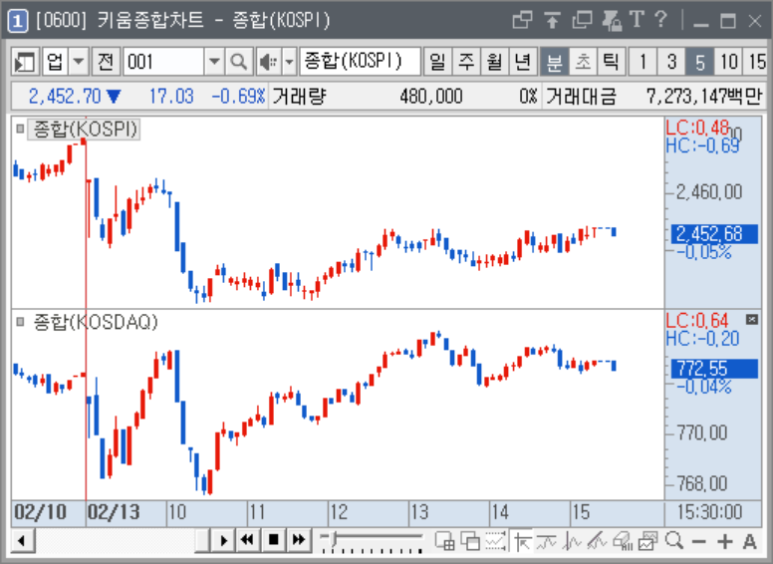Viewport: 773px width, 564px height.
Task: Click the line chart with bar icon
Action: 546,542
